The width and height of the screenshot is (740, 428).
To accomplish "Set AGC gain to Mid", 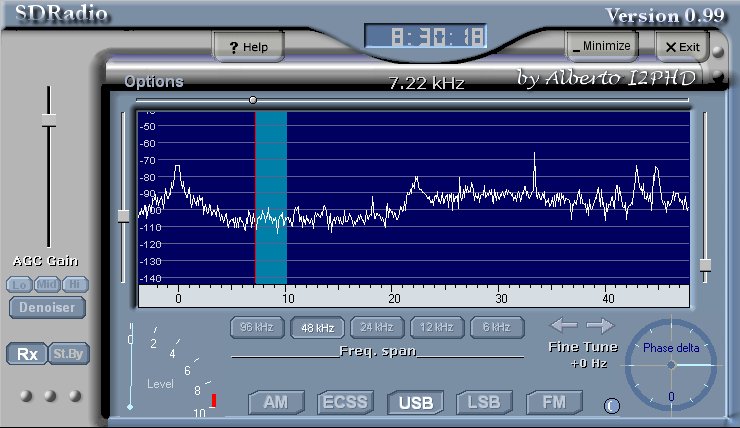I will [47, 284].
